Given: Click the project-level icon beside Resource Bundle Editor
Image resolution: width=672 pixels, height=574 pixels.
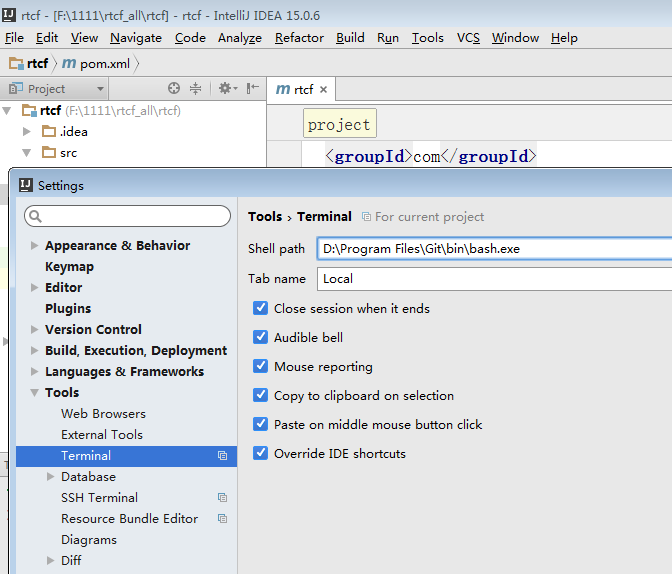Looking at the screenshot, I should point(222,518).
